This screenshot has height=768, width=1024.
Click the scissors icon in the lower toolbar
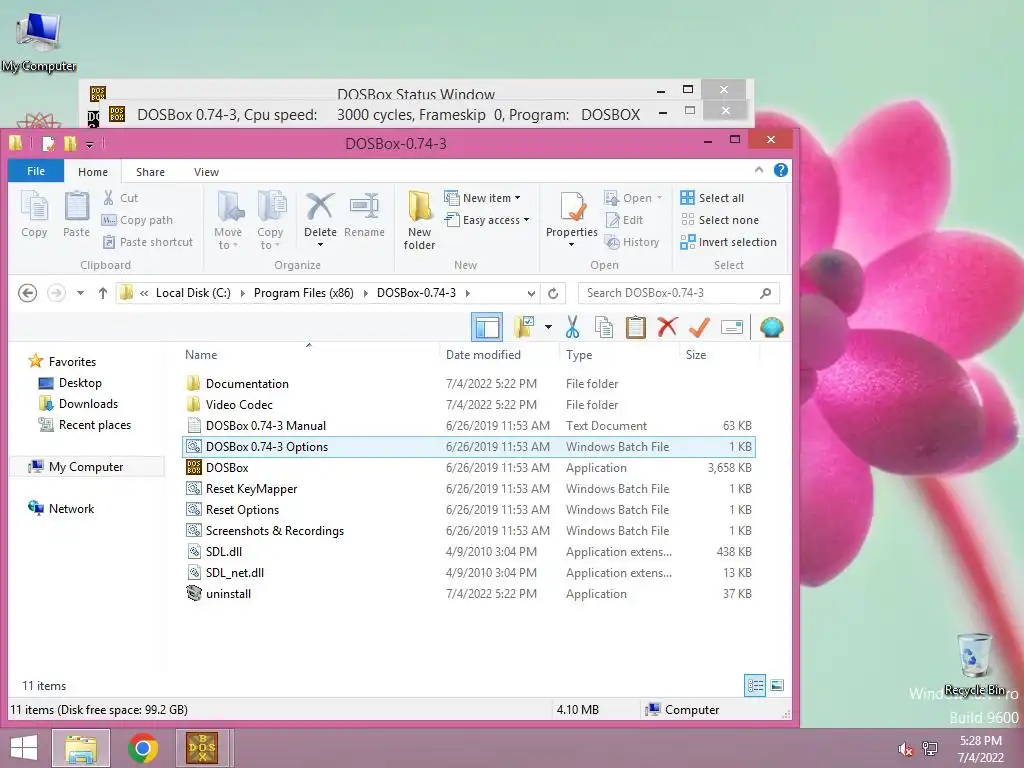(573, 327)
